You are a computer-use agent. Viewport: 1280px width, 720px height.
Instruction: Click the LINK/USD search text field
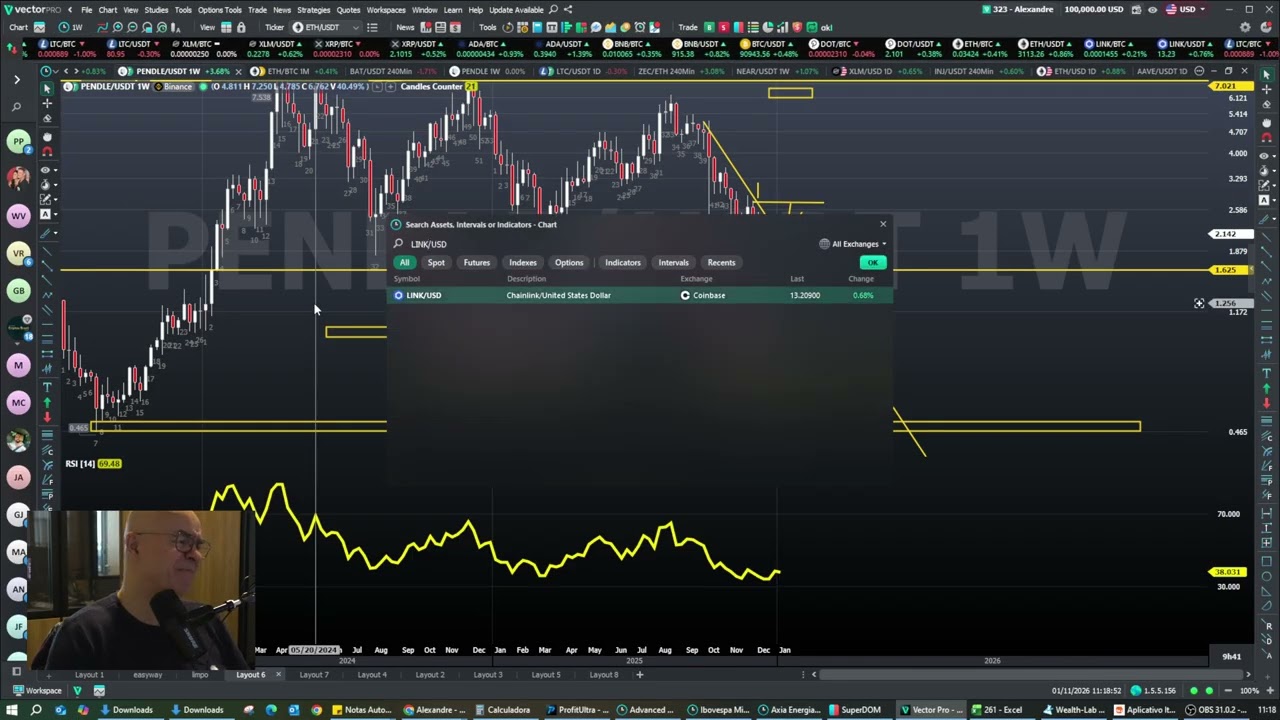(600, 244)
